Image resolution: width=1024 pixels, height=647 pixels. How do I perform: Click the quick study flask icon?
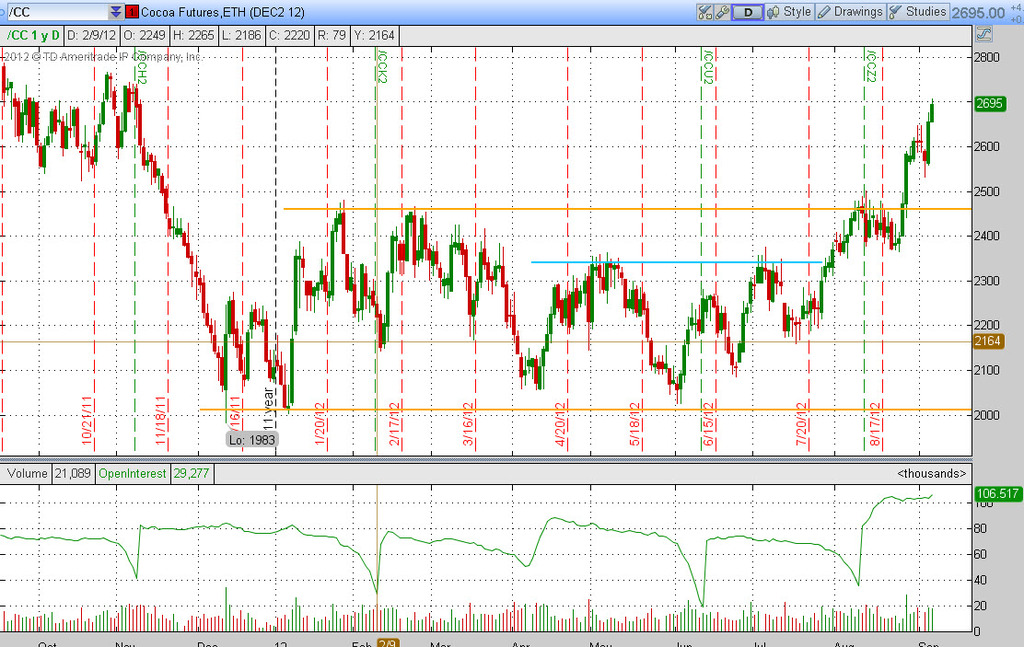point(703,12)
